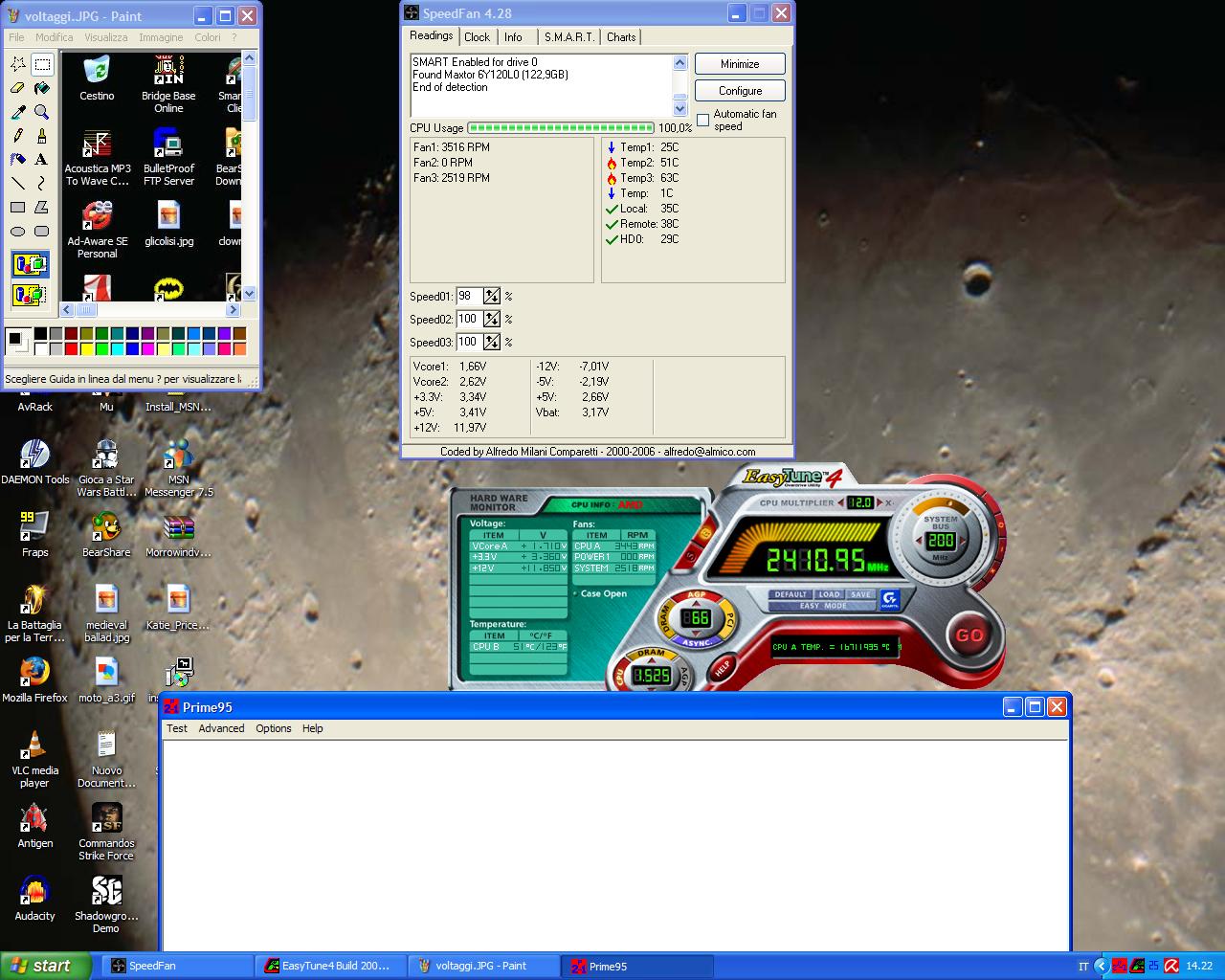Select opaque selection mode in Paint options
The height and width of the screenshot is (980, 1225).
coord(31,264)
